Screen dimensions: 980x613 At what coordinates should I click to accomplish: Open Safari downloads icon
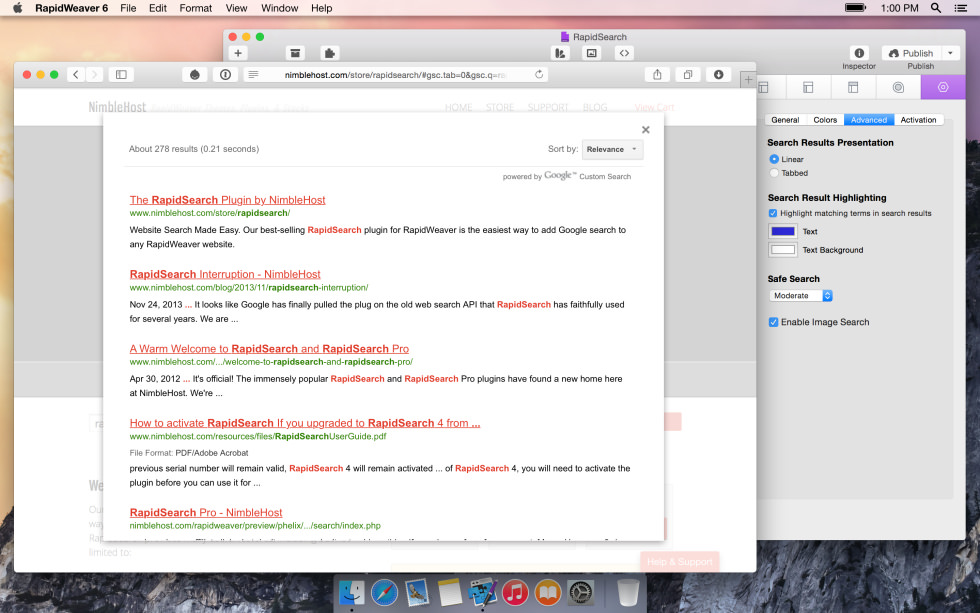click(719, 74)
